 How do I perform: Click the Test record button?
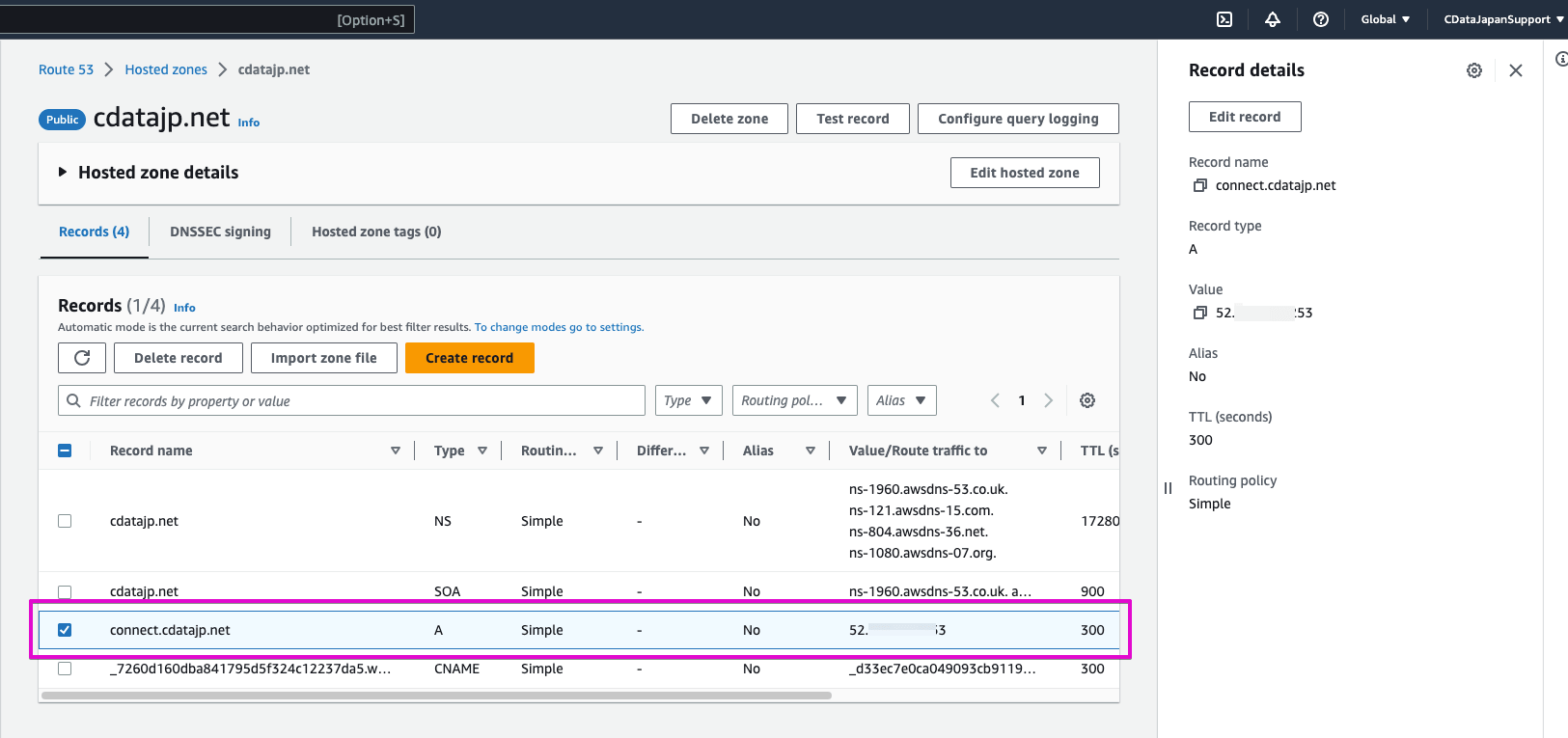point(853,119)
